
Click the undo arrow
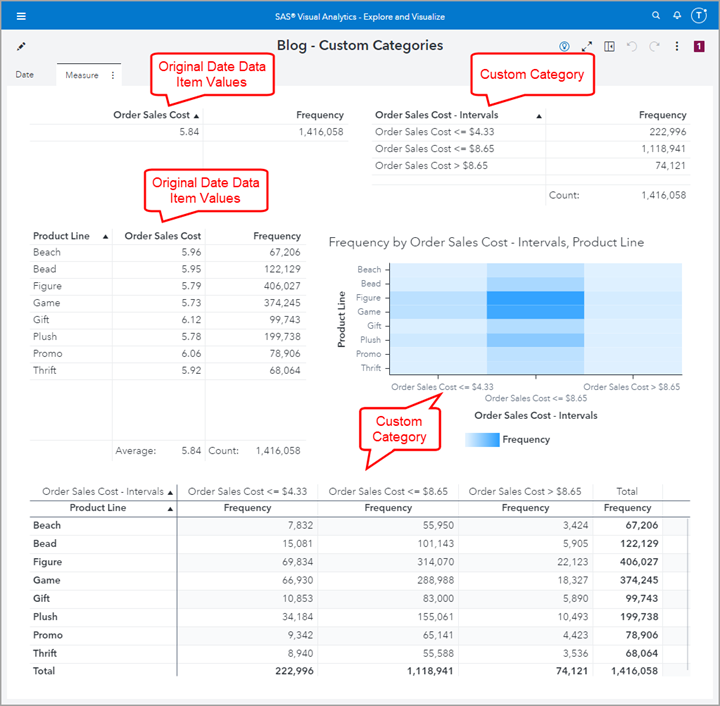[632, 46]
